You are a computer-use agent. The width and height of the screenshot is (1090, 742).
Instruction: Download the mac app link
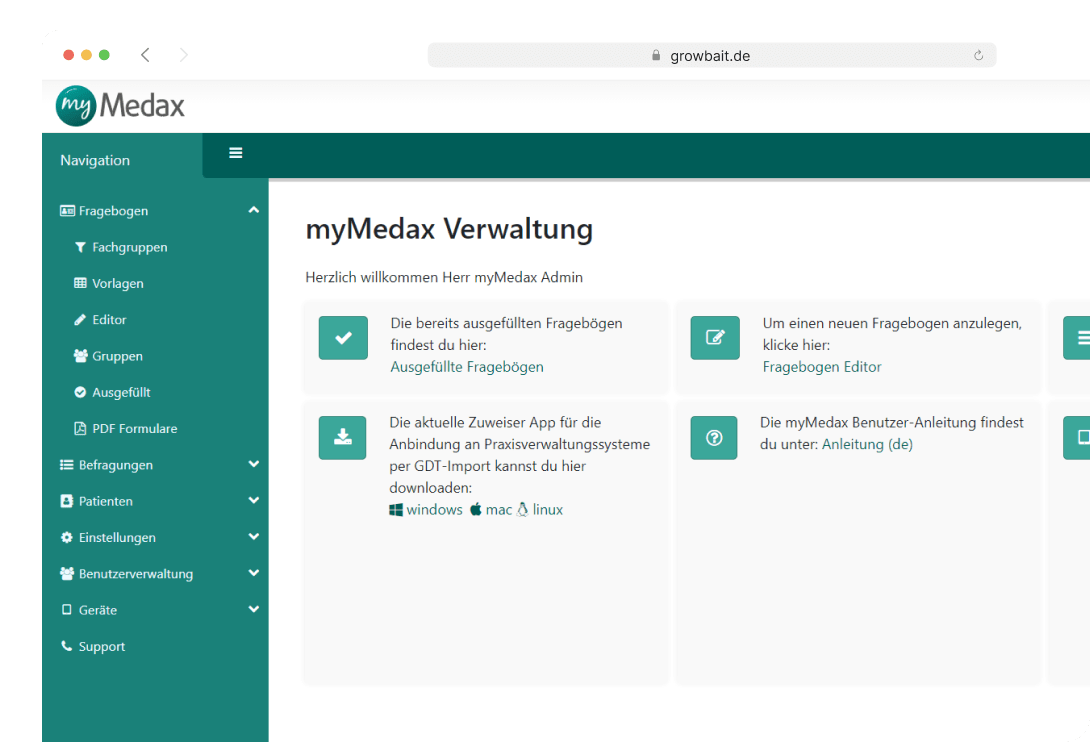[x=498, y=510]
